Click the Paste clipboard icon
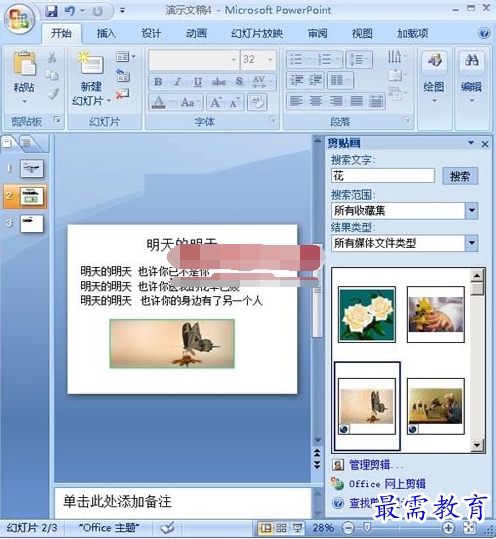The image size is (496, 539). [x=24, y=63]
